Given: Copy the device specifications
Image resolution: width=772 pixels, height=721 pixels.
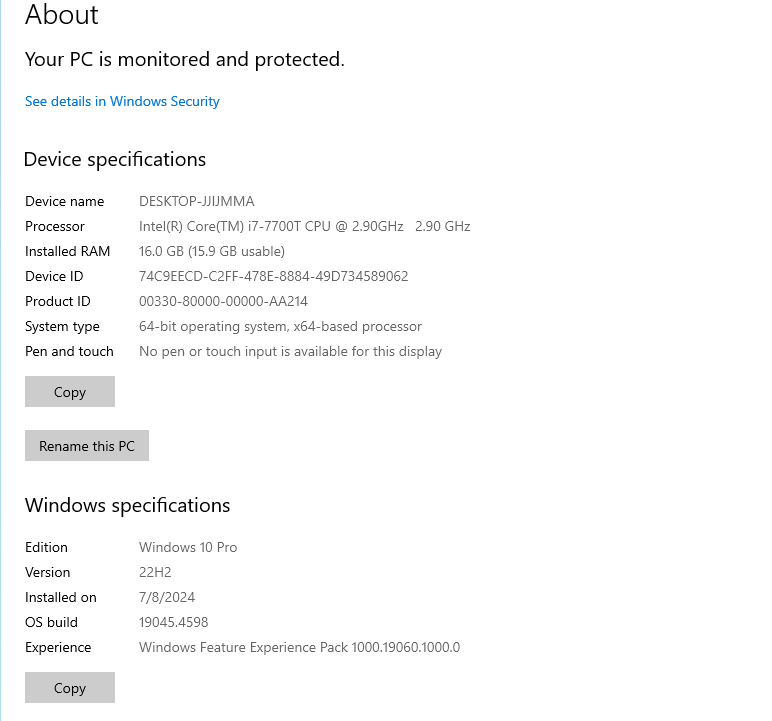Looking at the screenshot, I should [70, 392].
